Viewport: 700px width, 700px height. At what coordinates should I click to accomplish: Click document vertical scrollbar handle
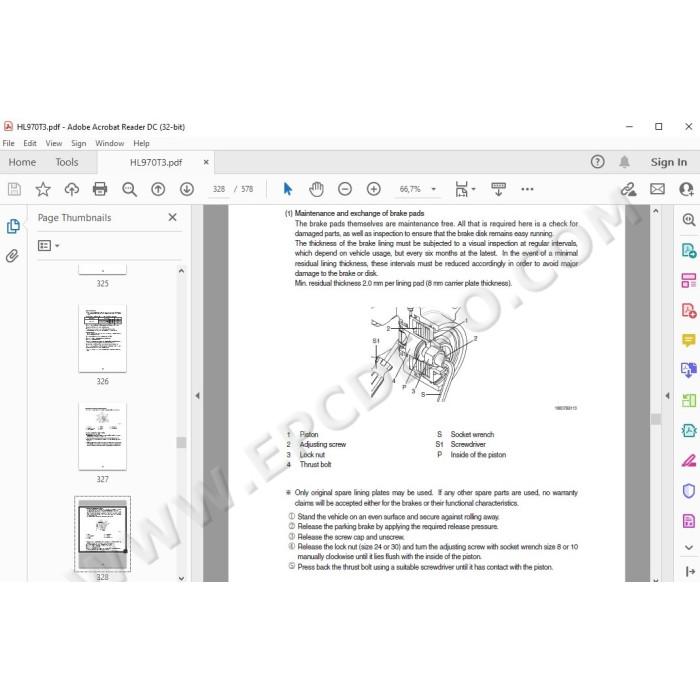[655, 419]
